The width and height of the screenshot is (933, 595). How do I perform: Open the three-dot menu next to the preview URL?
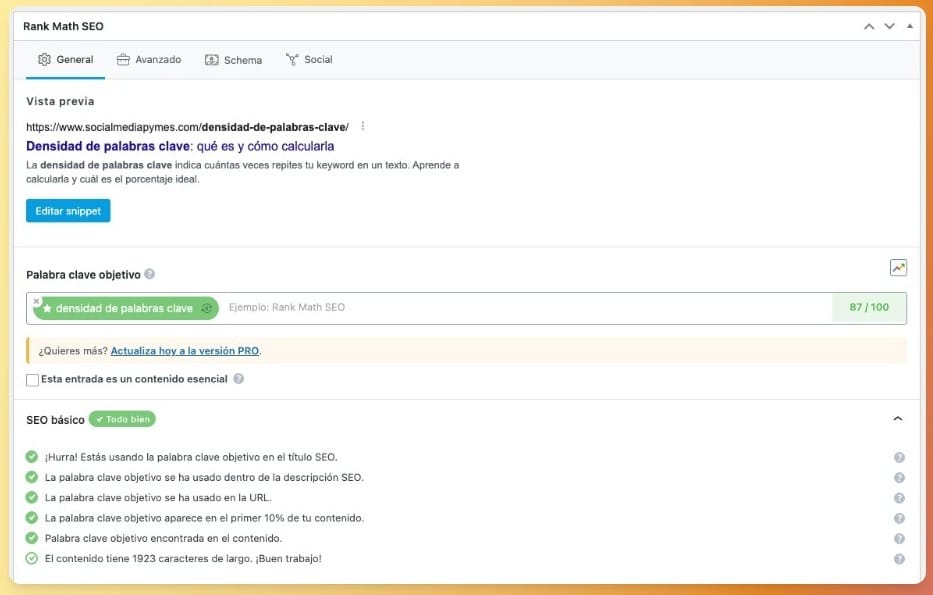pyautogui.click(x=362, y=126)
